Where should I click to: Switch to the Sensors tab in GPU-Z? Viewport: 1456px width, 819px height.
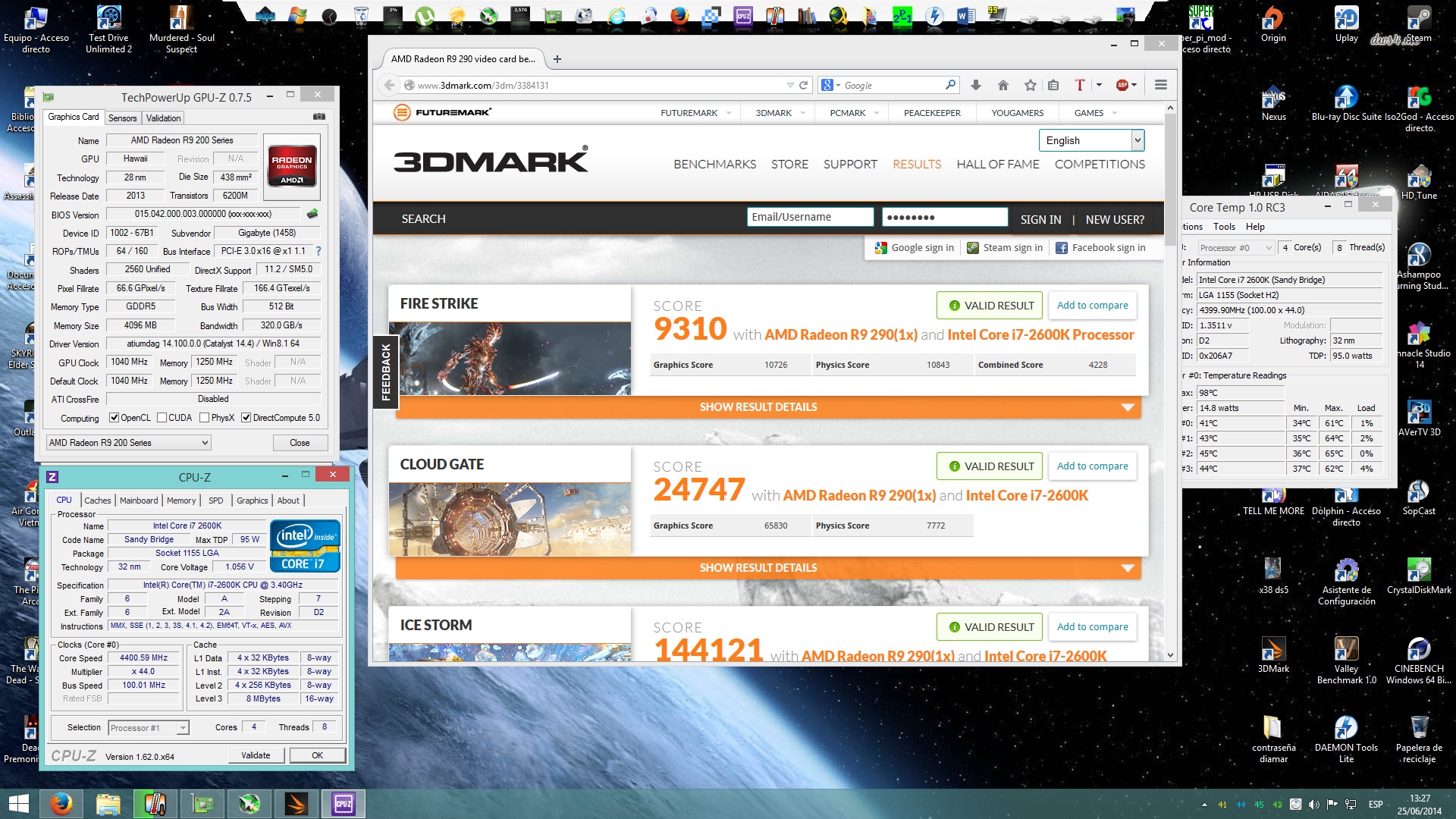pyautogui.click(x=122, y=118)
